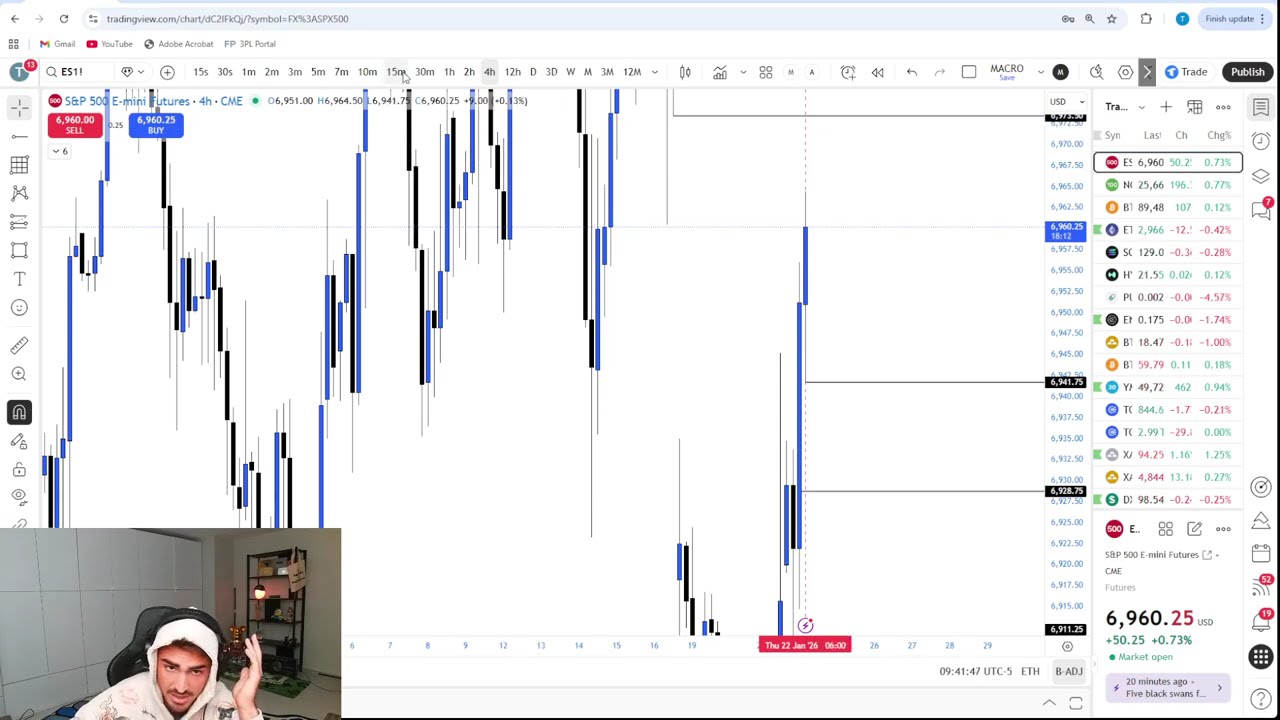Create a new price alert

848,72
